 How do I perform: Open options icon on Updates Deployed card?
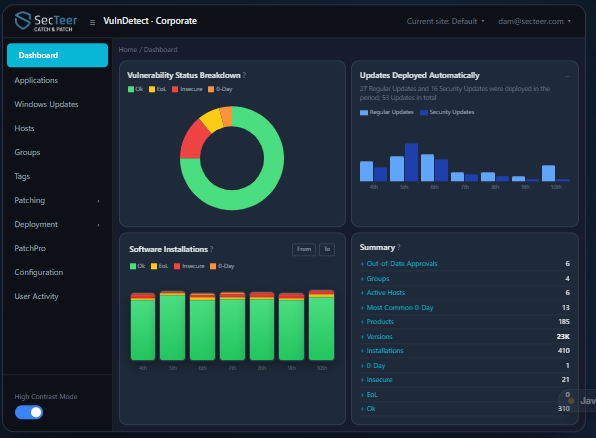[567, 76]
